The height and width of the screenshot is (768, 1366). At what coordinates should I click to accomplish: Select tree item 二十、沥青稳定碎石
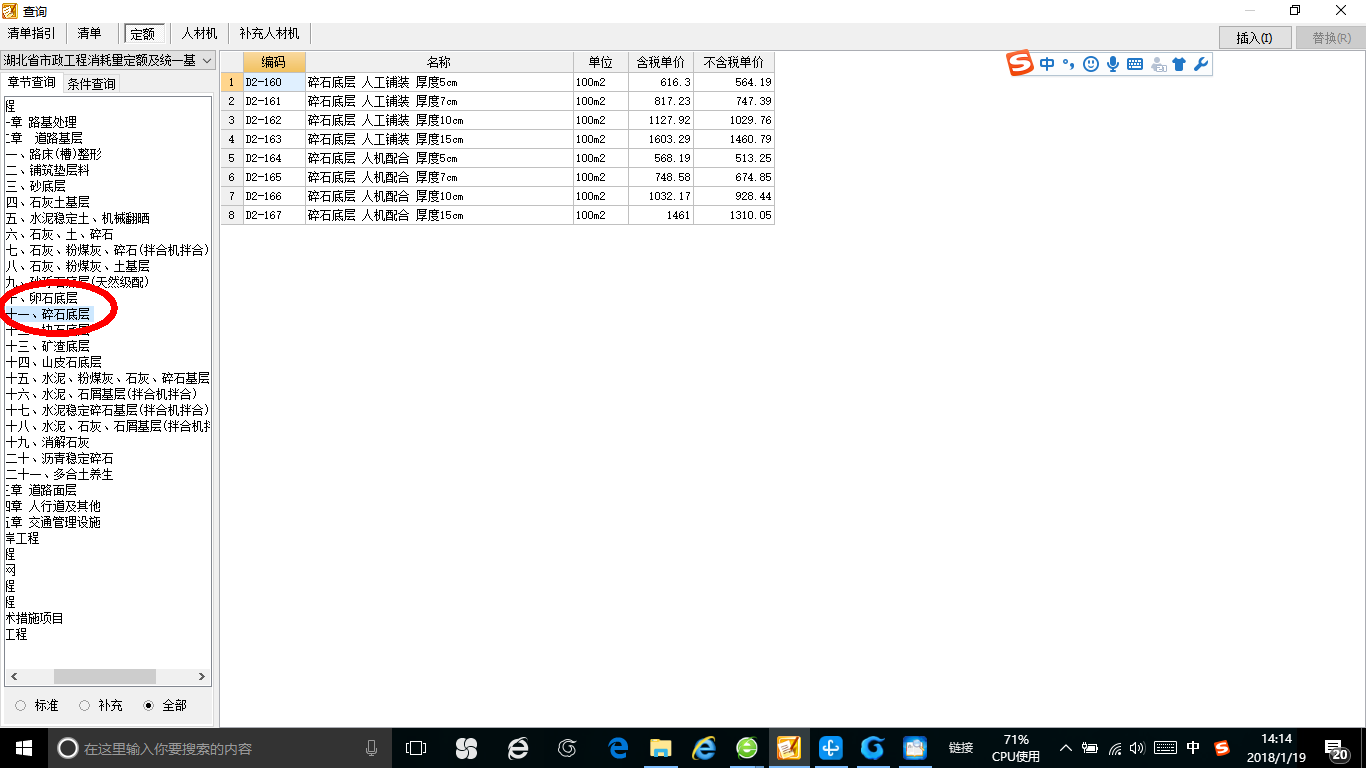coord(60,458)
